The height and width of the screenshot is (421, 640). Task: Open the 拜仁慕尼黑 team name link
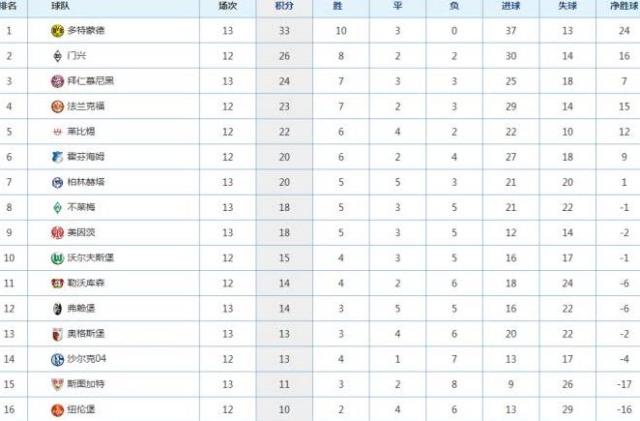coord(91,81)
